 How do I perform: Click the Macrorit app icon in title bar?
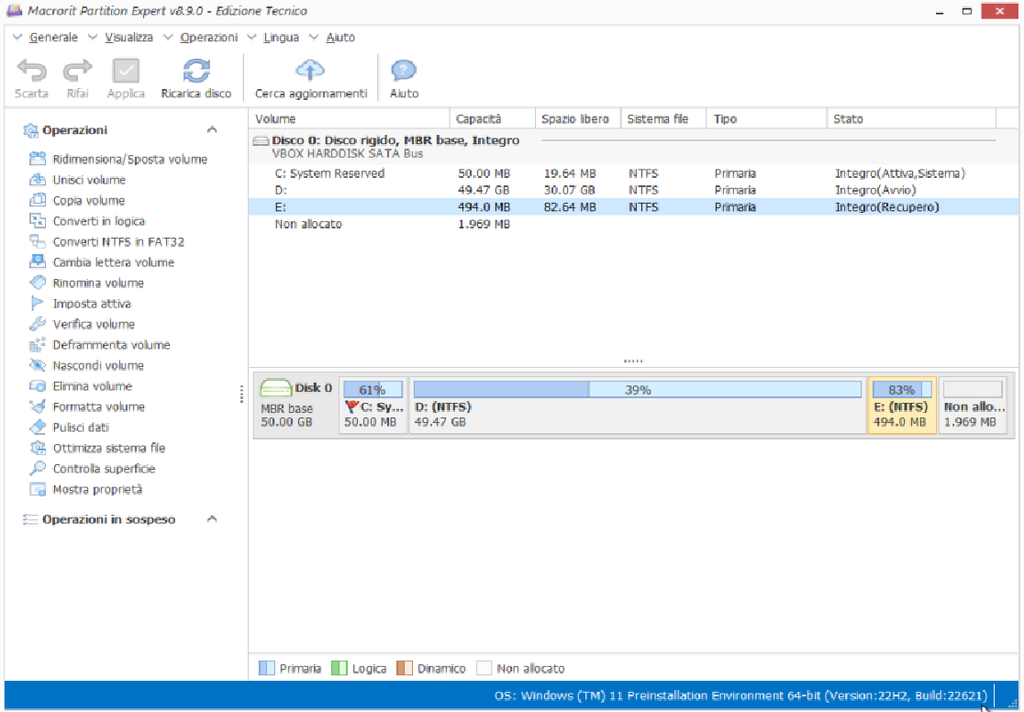point(14,10)
